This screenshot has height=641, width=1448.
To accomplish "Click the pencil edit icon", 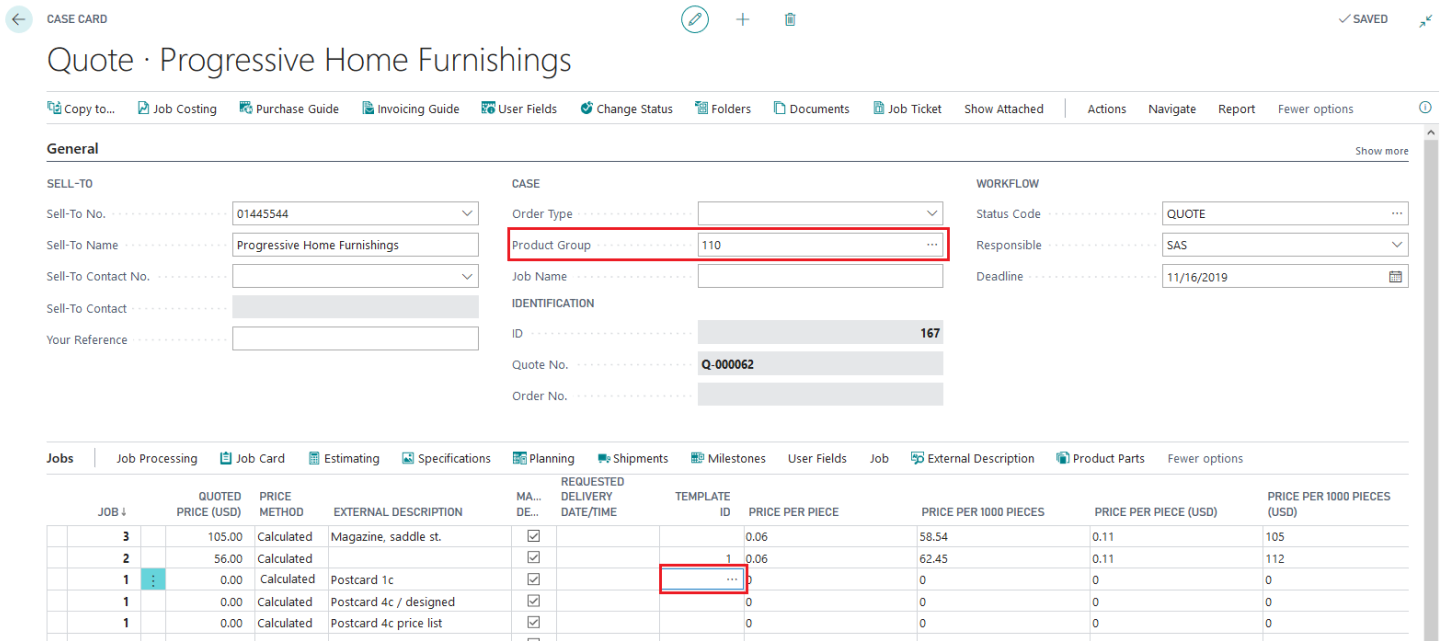I will (695, 19).
